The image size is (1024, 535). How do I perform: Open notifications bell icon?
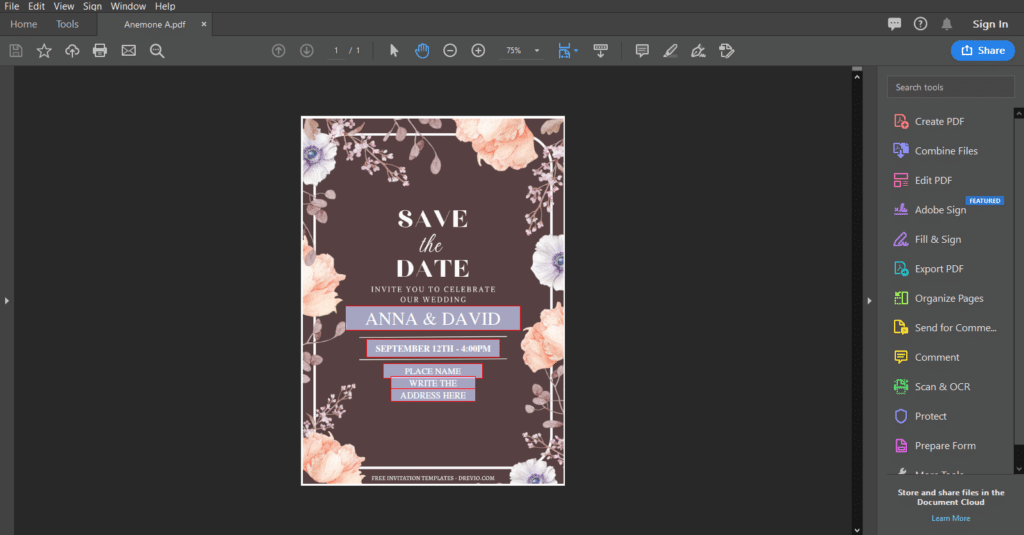[x=946, y=24]
